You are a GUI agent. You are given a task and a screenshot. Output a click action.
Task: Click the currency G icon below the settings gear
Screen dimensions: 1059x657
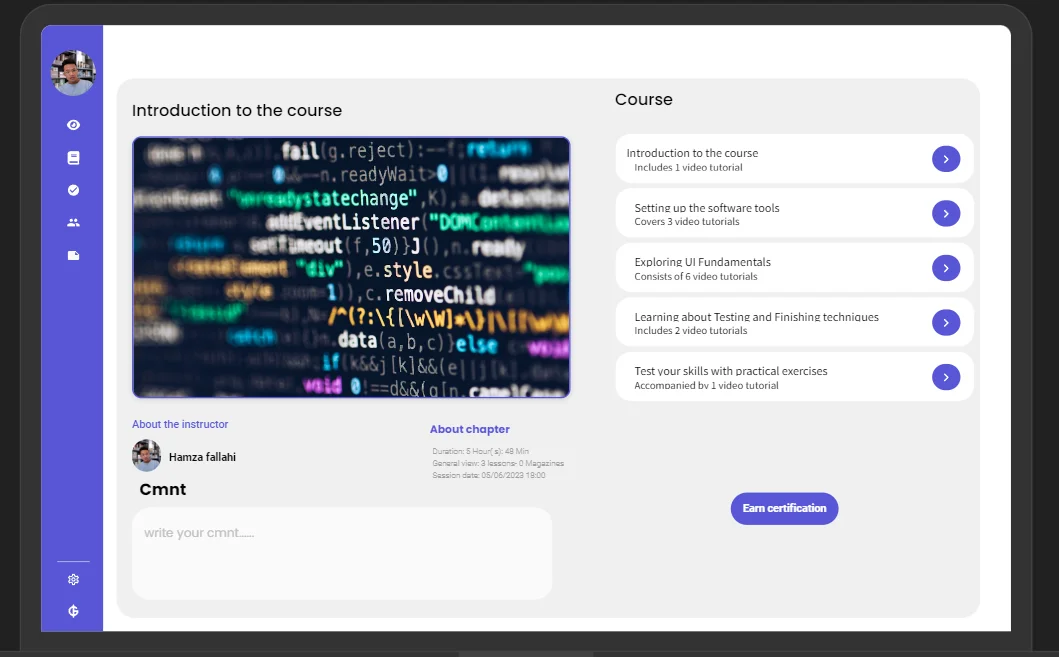(x=72, y=610)
